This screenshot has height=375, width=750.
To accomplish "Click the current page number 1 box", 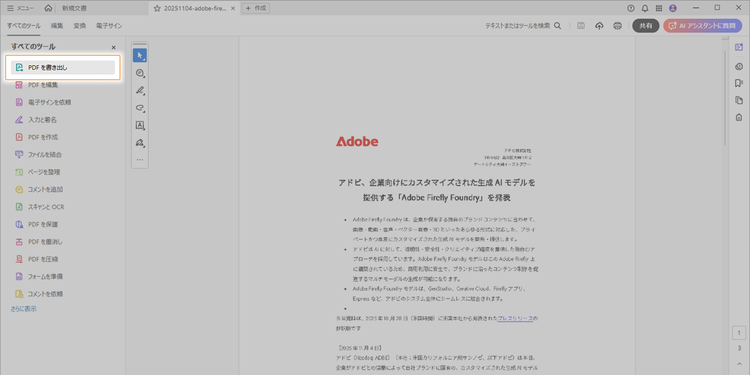I will 739,333.
